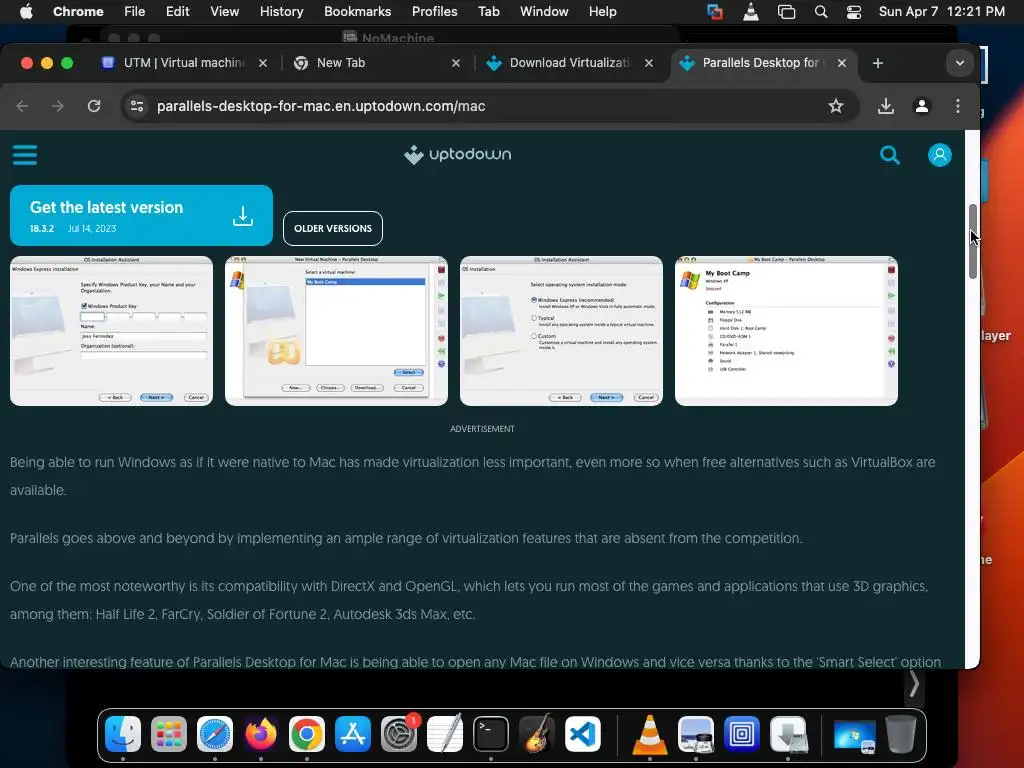Click the Uptodown logo
The width and height of the screenshot is (1024, 768).
[457, 155]
